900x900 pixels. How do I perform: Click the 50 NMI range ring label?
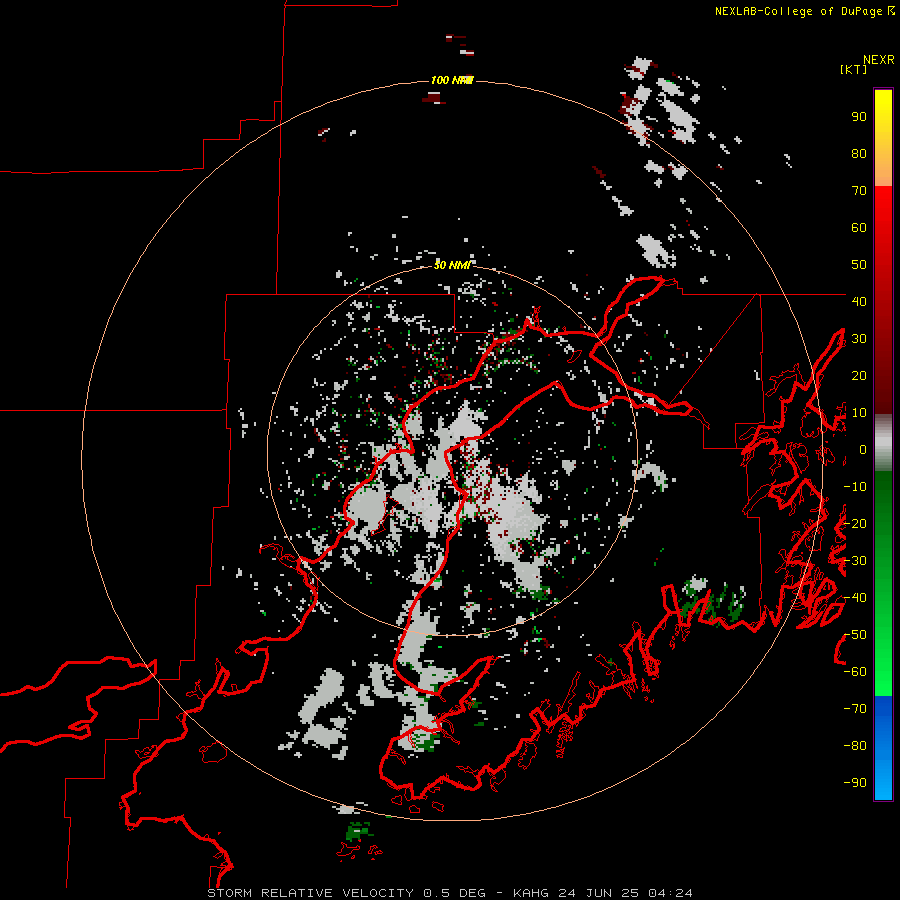pyautogui.click(x=452, y=265)
